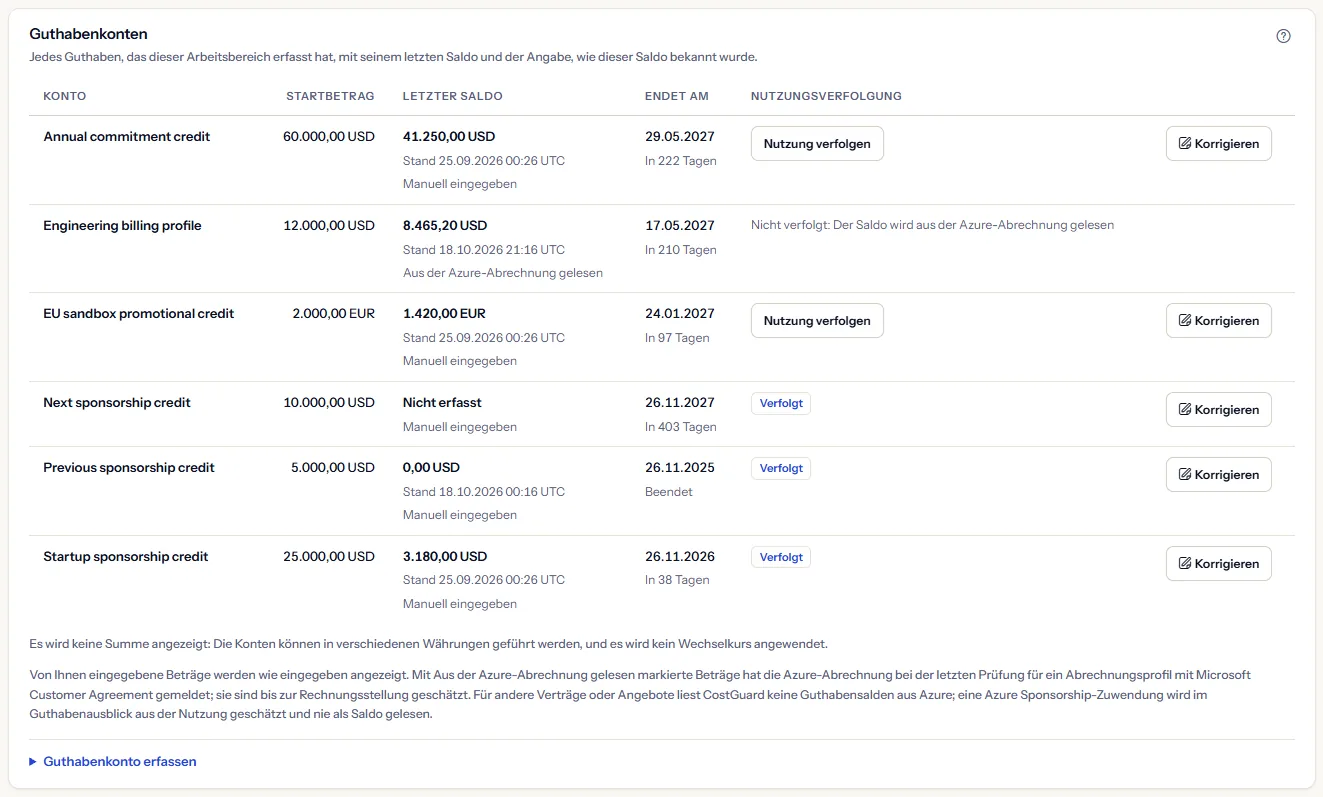Click the Nicht erfasst balance text

point(442,402)
